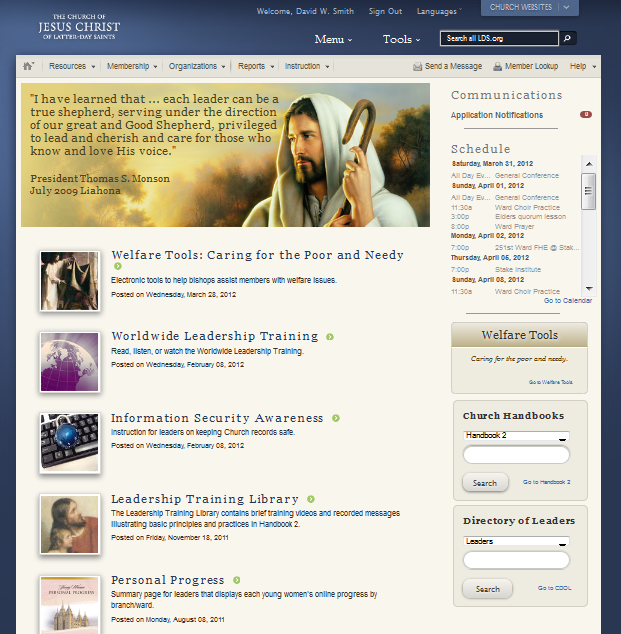This screenshot has height=634, width=621.
Task: Click the Application Notifications link
Action: 497,115
